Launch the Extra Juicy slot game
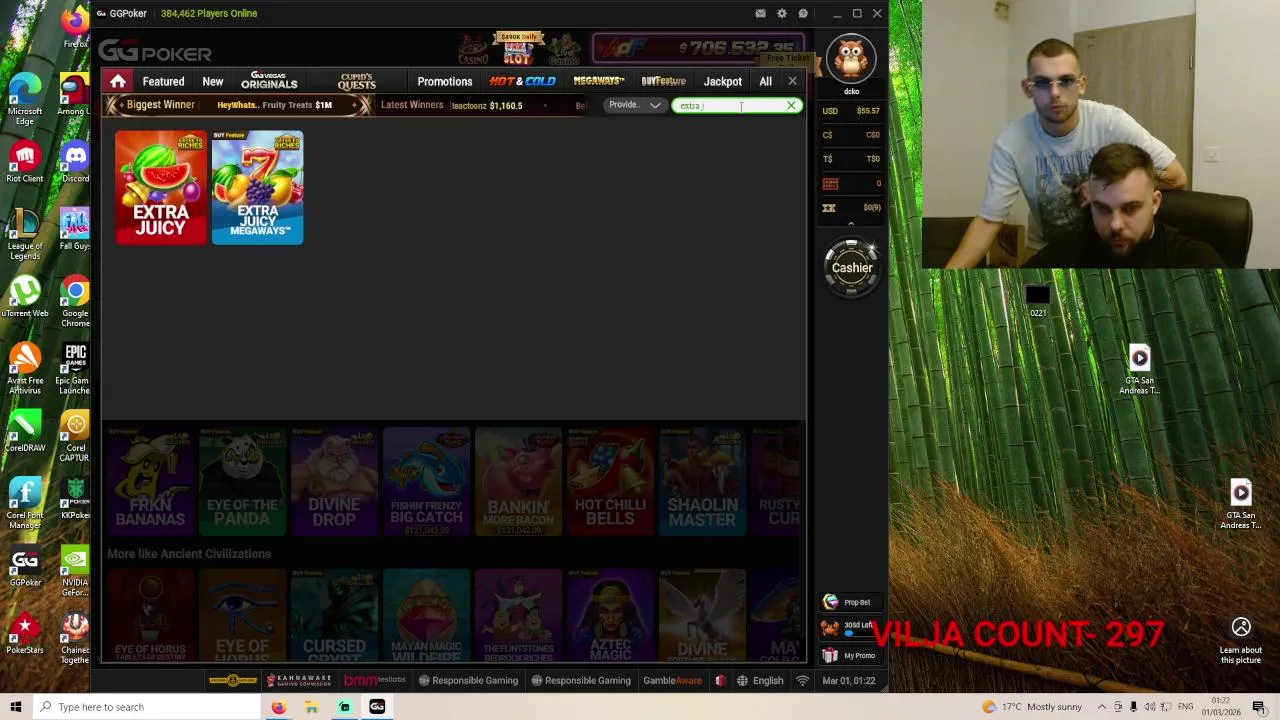The height and width of the screenshot is (720, 1280). tap(160, 187)
